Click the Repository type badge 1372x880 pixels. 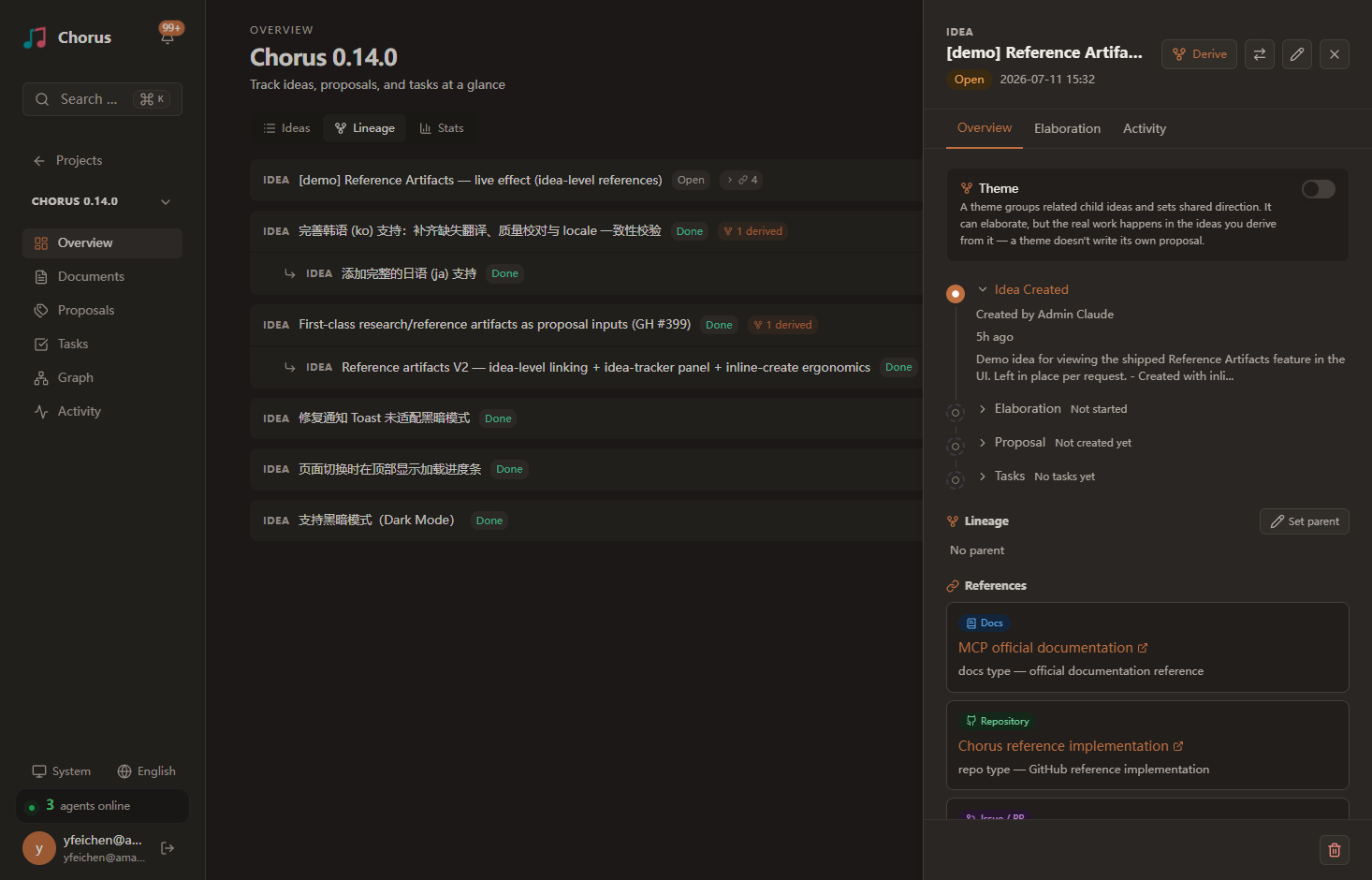coord(998,722)
